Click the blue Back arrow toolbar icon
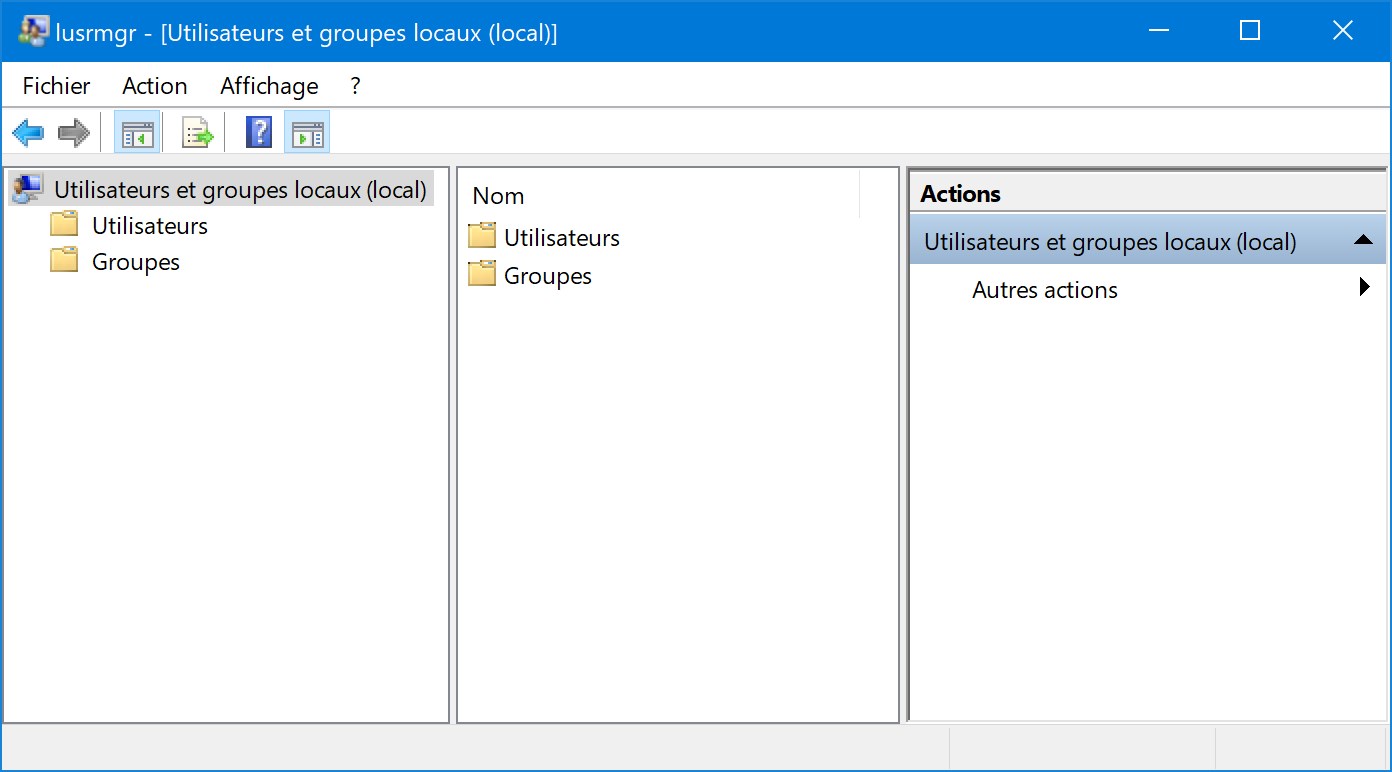 (x=28, y=132)
